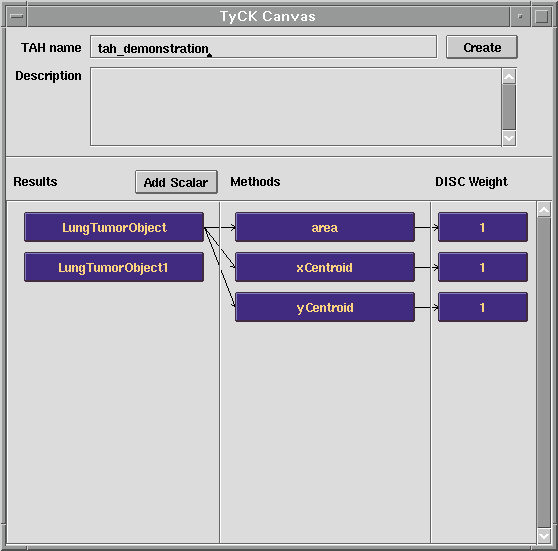This screenshot has width=558, height=551.
Task: Click the small minimize dot in title bar
Action: (x=520, y=16)
